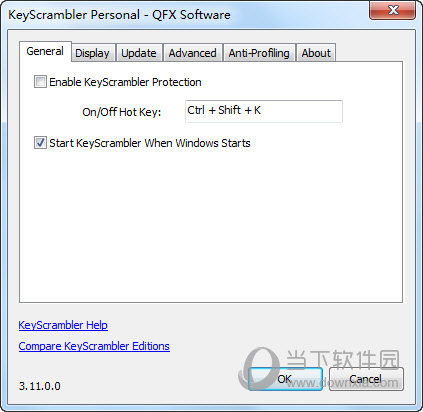Go to the Anti-Profiling tab
Viewport: 423px width, 412px height.
coord(259,53)
